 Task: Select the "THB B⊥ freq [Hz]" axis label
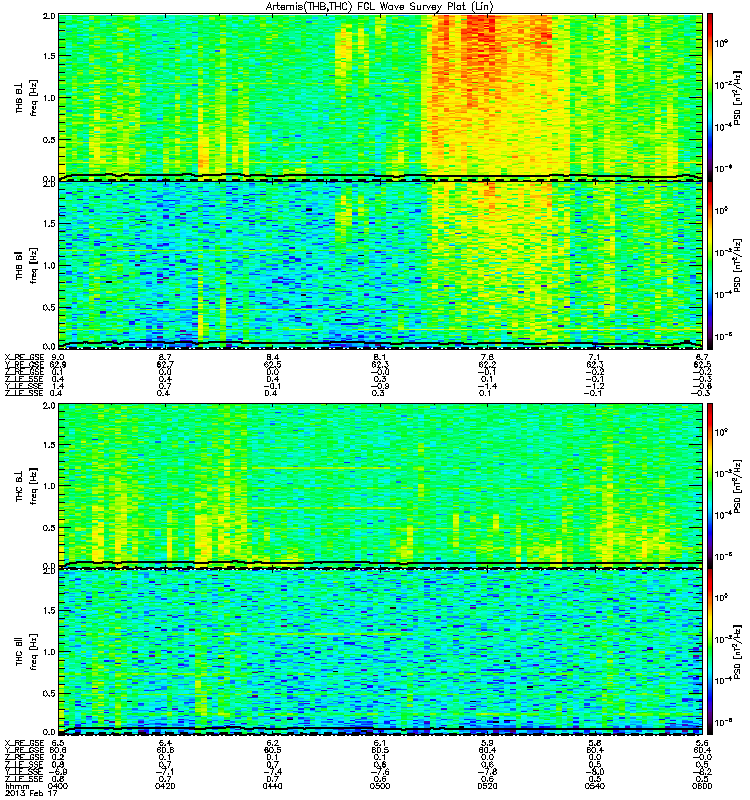(x=27, y=97)
